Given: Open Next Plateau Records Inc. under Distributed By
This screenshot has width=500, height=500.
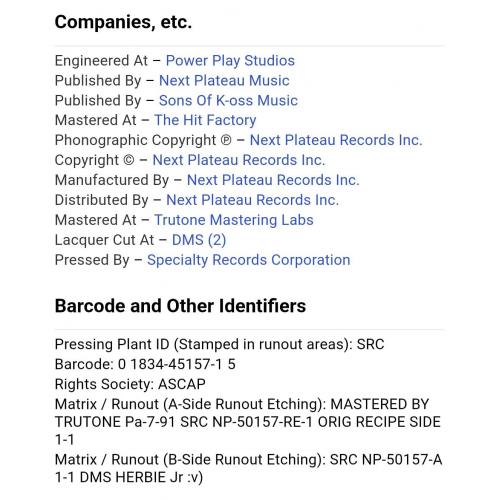Looking at the screenshot, I should pos(252,200).
